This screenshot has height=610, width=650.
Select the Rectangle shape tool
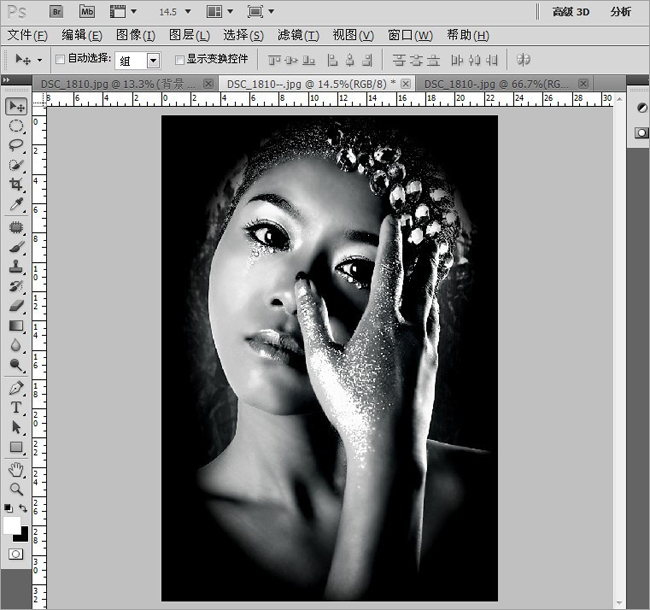[16, 447]
